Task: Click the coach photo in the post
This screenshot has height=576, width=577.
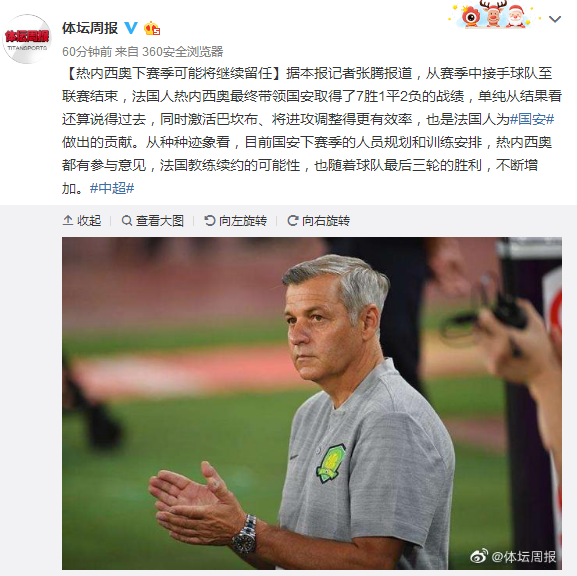Action: pyautogui.click(x=312, y=403)
